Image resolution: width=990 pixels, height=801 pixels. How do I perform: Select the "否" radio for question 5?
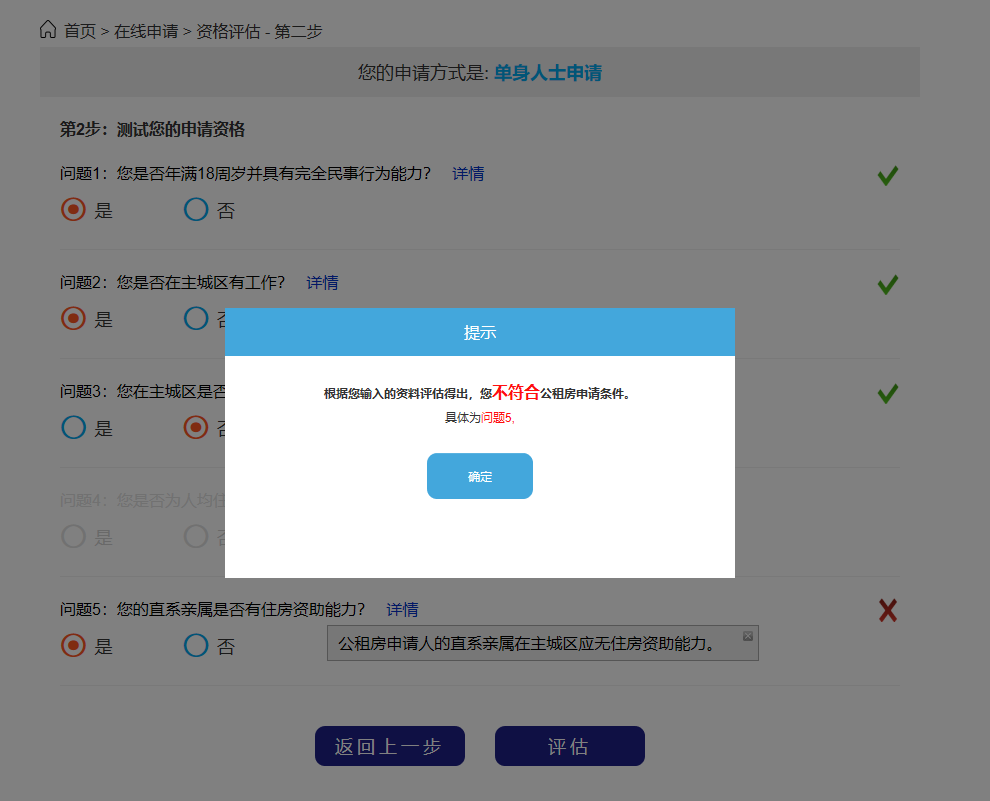point(196,646)
